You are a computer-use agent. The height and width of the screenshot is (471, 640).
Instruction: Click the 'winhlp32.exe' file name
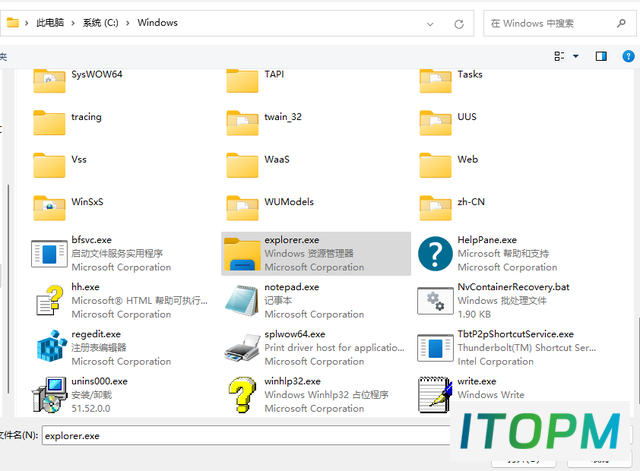pos(293,381)
